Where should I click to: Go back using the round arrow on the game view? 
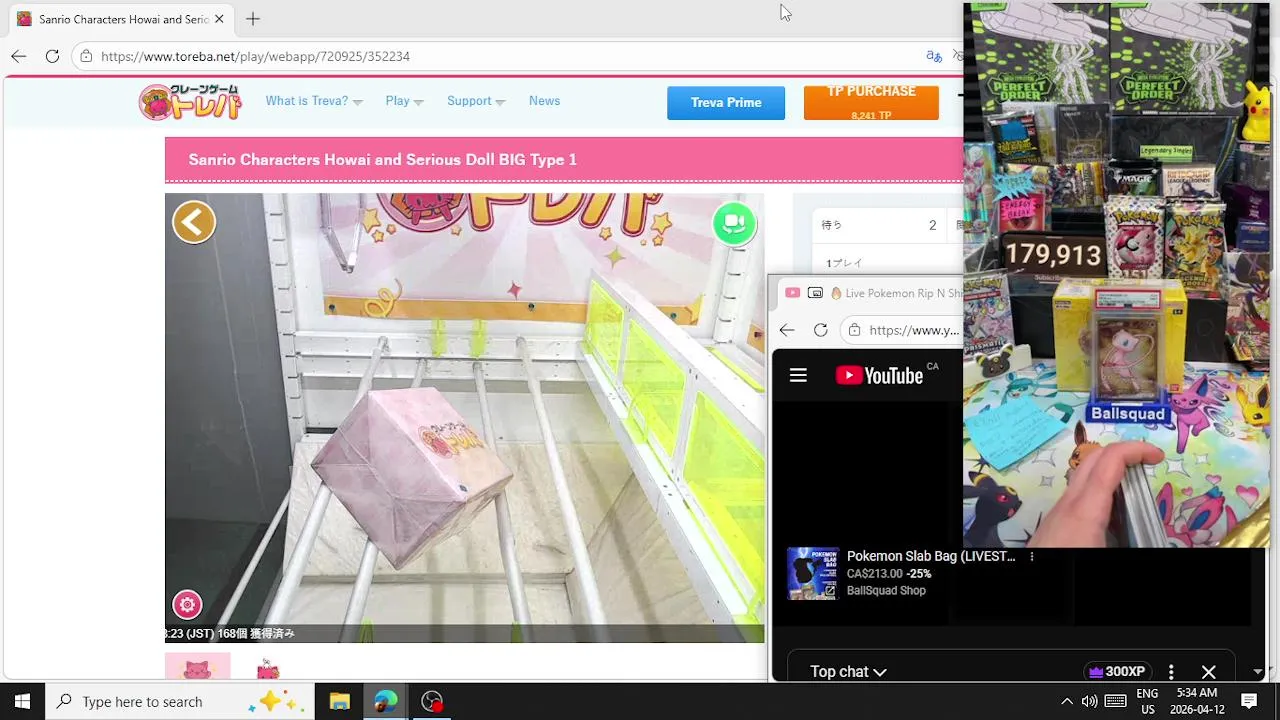coord(194,222)
